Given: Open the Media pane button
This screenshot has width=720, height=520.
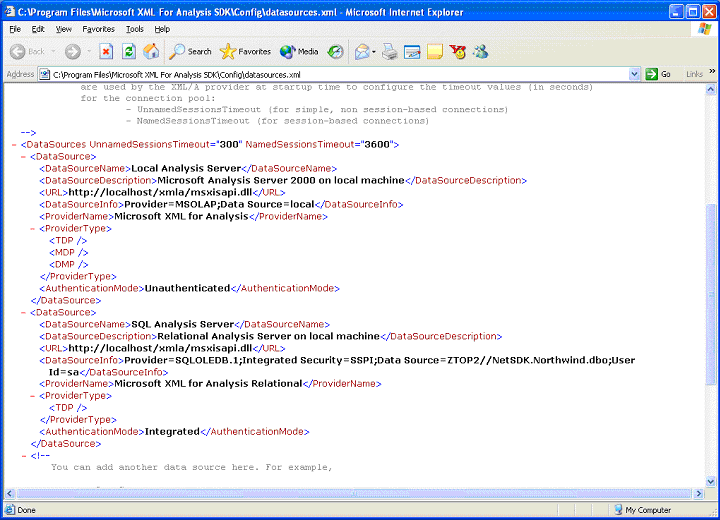Looking at the screenshot, I should point(299,51).
